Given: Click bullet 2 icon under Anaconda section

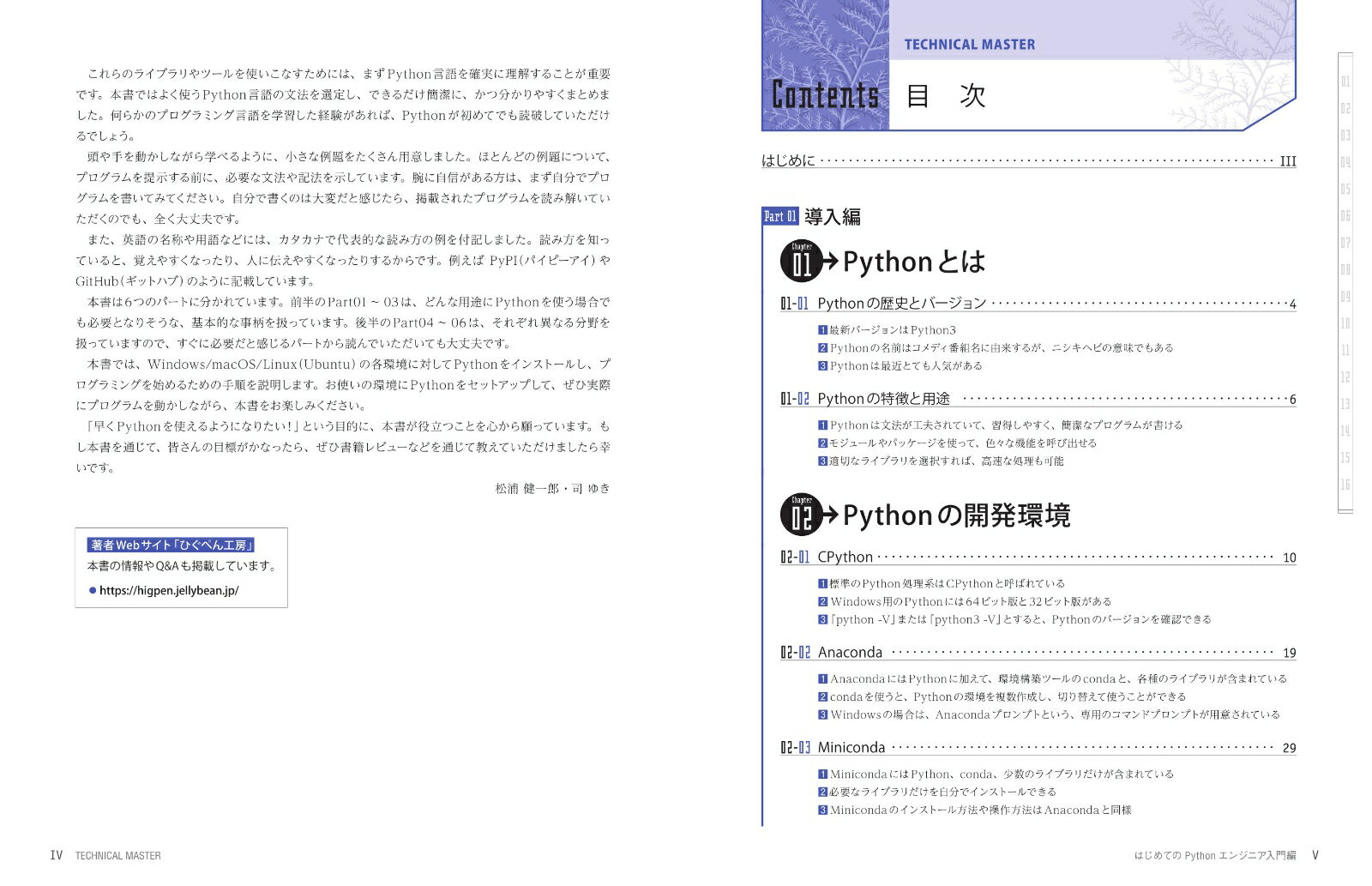Looking at the screenshot, I should pyautogui.click(x=822, y=697).
